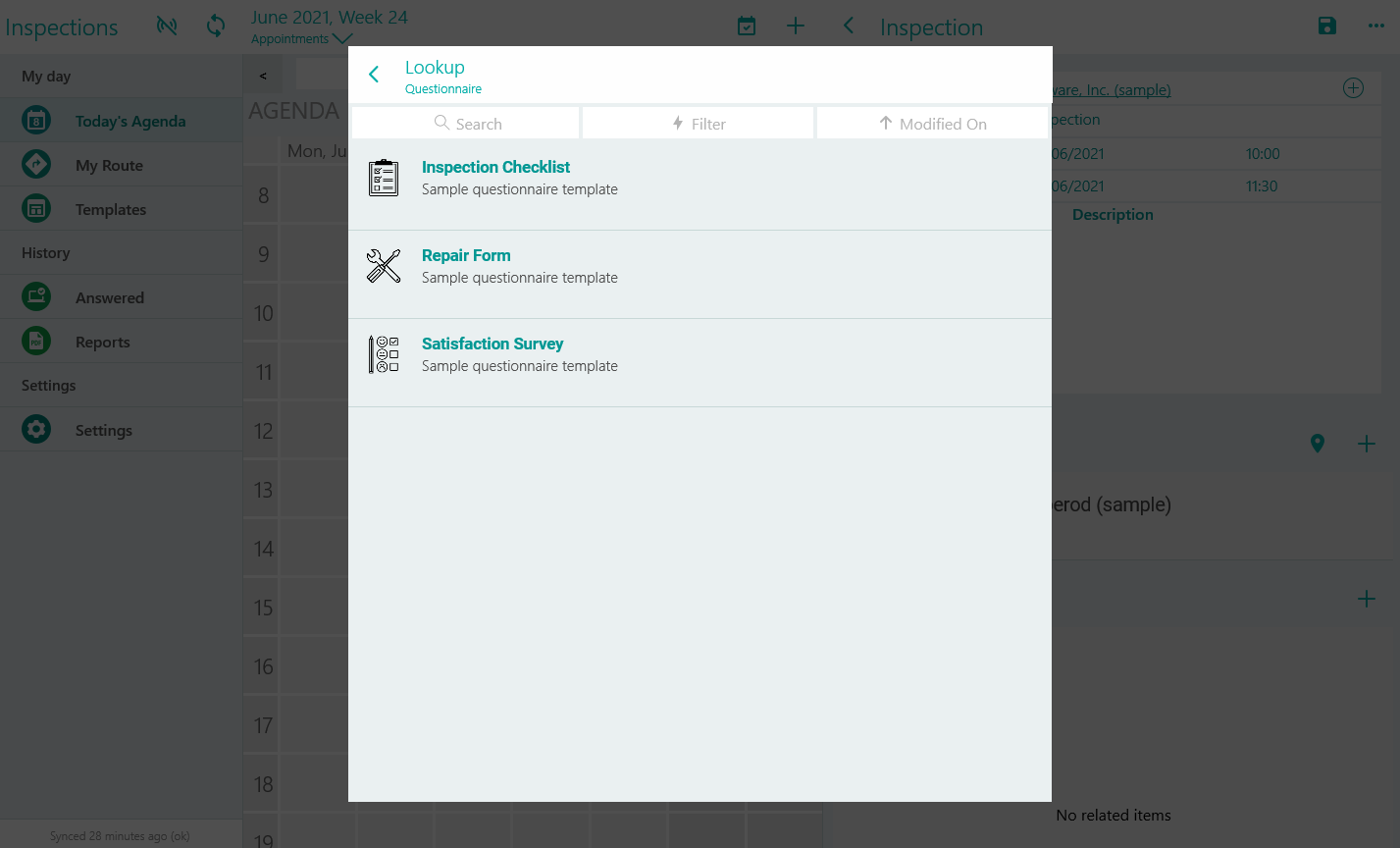Choose the Repair Form template

(x=466, y=256)
